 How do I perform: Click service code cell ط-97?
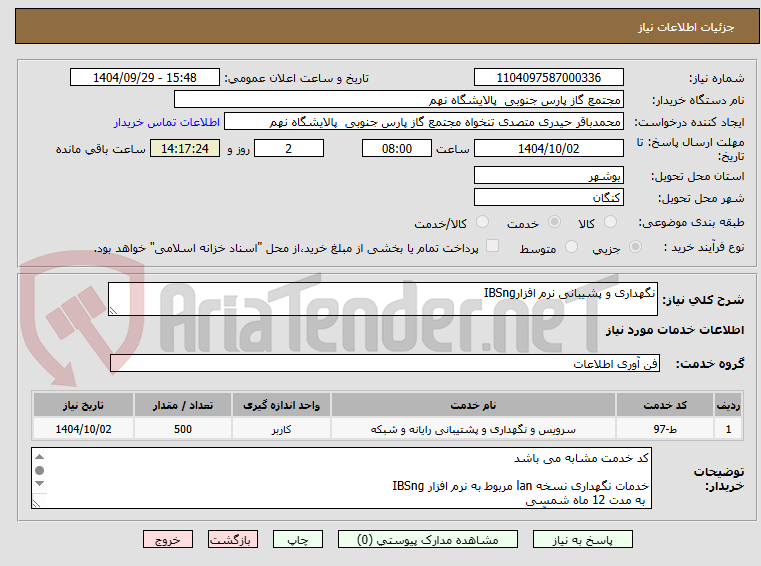pyautogui.click(x=665, y=430)
